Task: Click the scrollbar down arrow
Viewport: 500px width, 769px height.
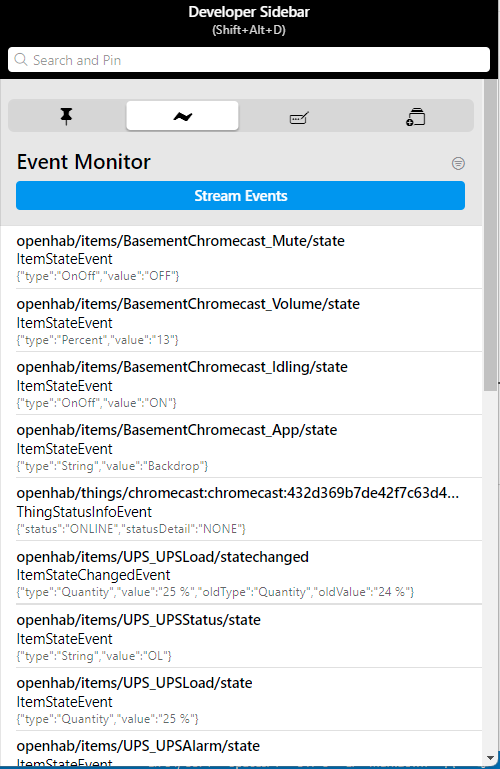Action: 490,759
